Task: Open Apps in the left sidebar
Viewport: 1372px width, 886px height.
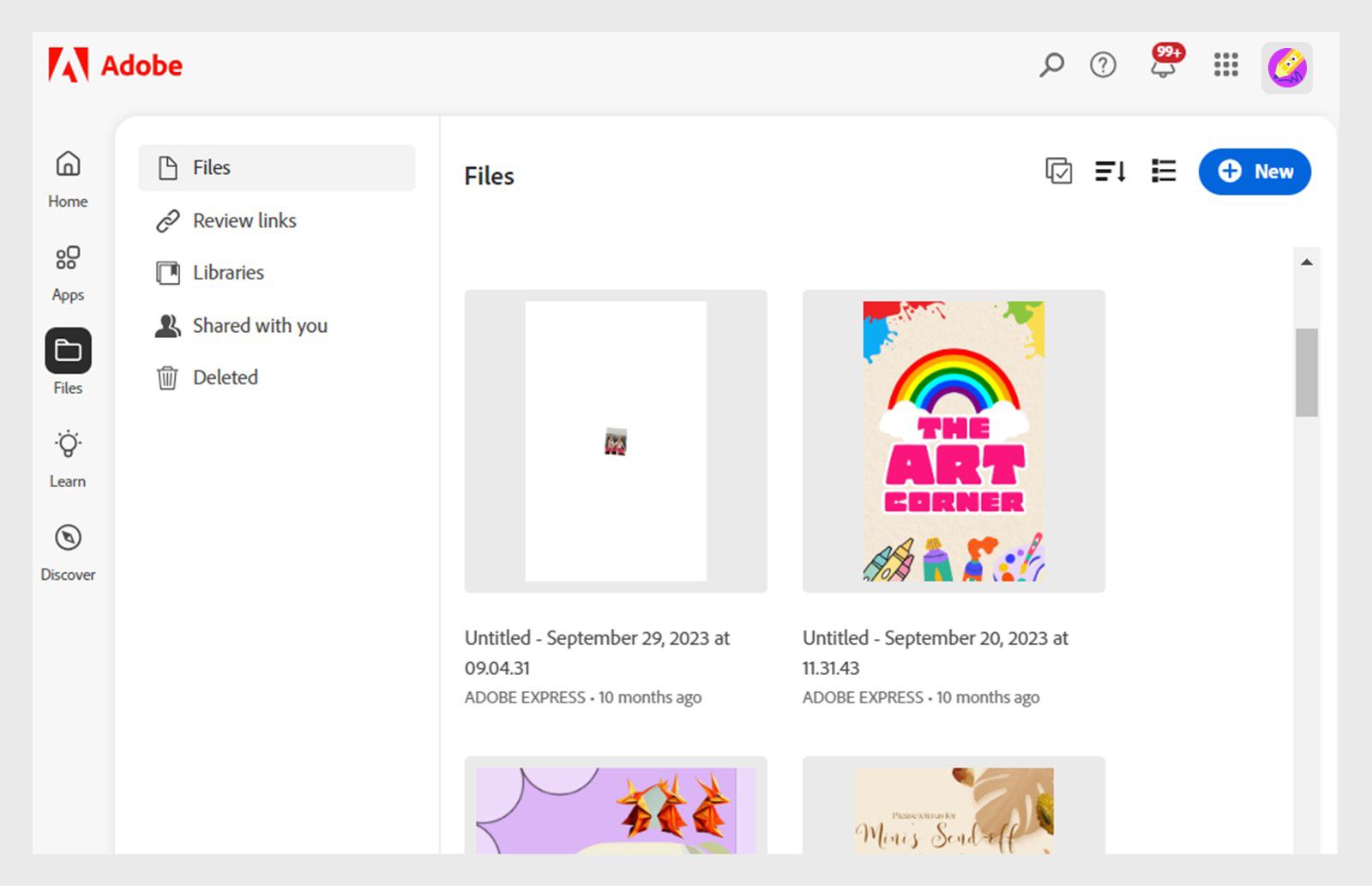Action: tap(68, 273)
